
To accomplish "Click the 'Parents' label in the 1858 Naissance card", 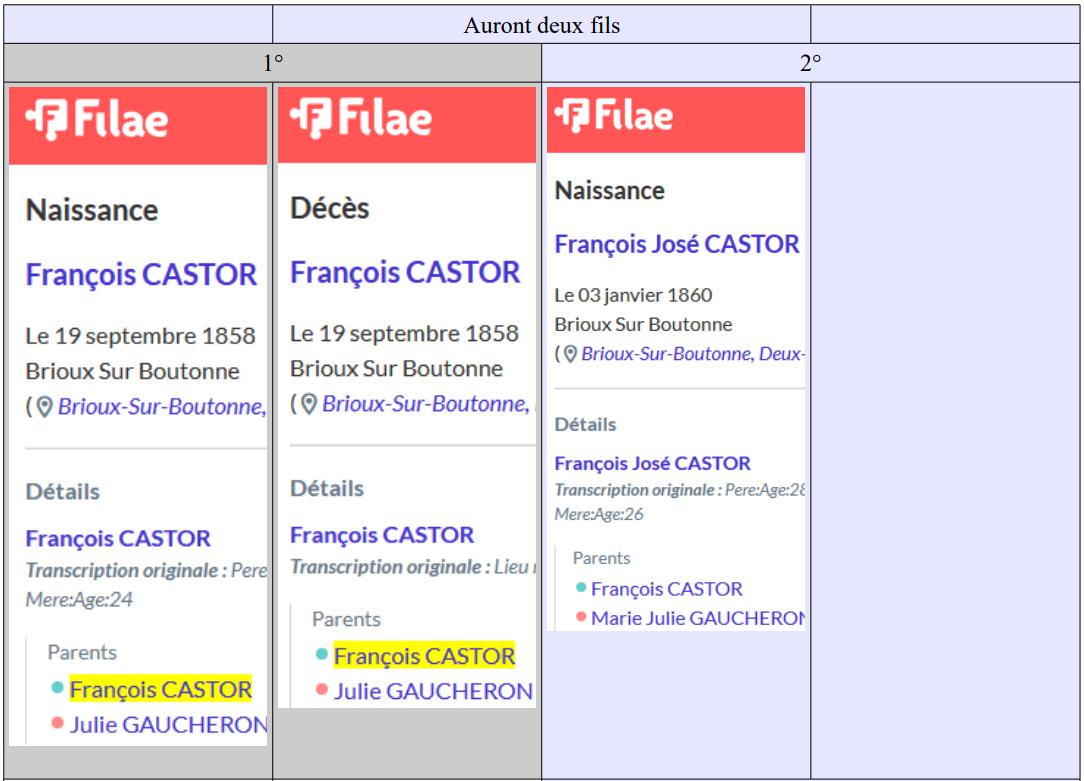I will click(x=82, y=652).
